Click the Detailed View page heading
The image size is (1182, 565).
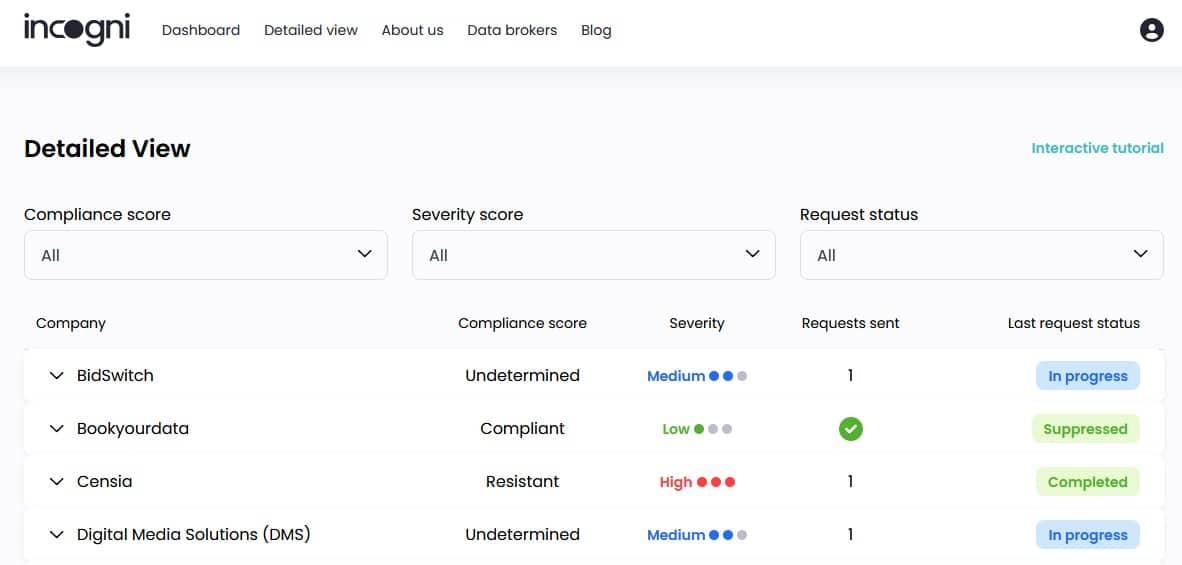pos(107,148)
